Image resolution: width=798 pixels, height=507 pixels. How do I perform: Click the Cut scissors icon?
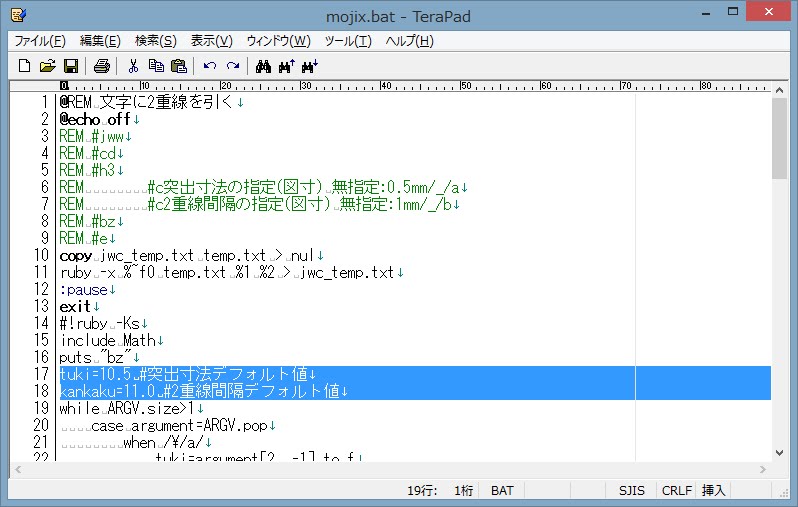[133, 66]
